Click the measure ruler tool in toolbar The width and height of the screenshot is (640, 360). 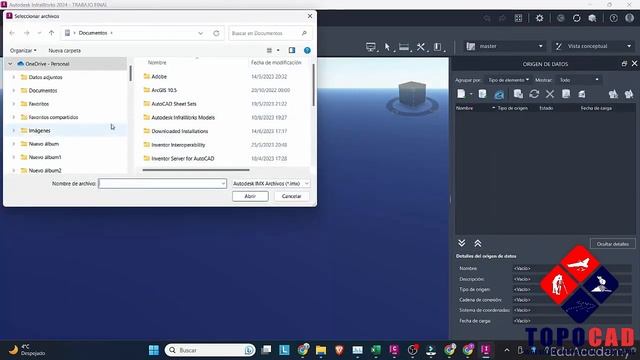[404, 47]
